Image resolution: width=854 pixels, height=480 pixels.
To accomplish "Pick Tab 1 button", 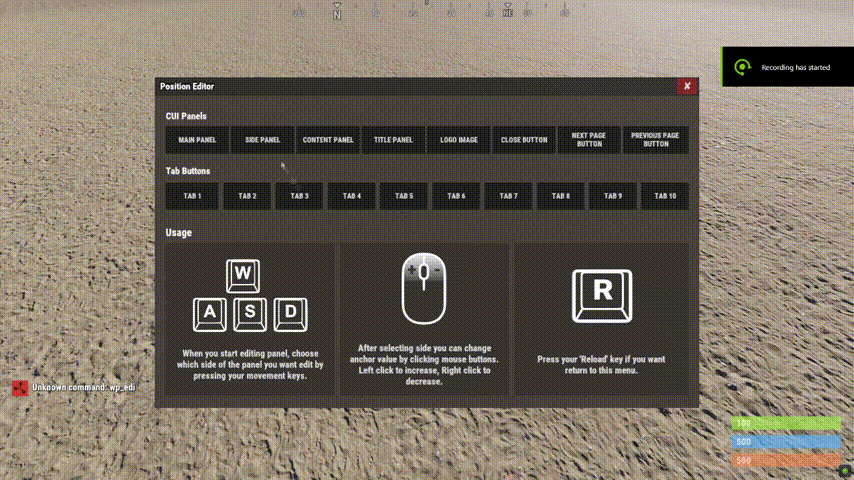I will 192,196.
